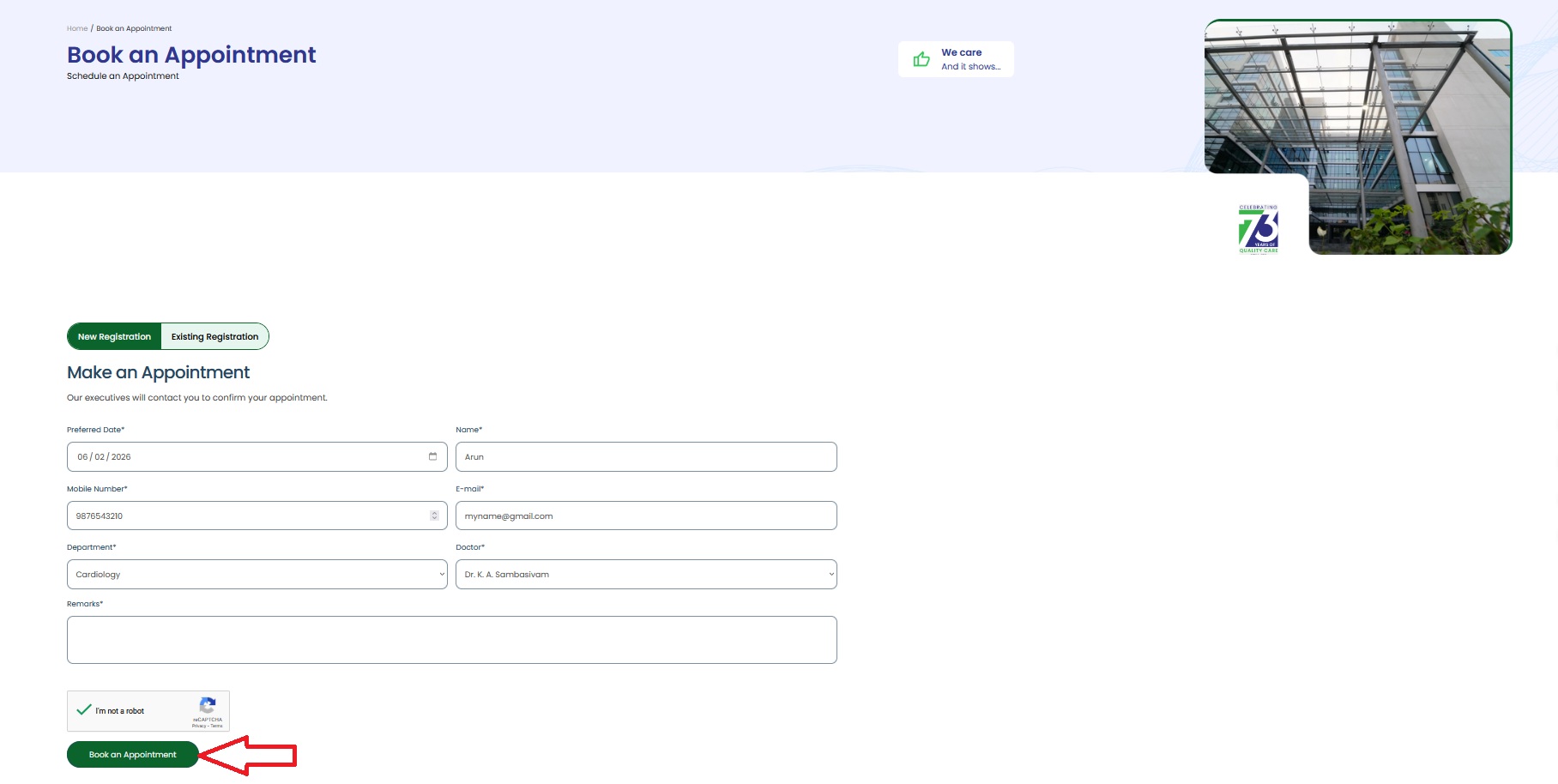This screenshot has height=784, width=1558.
Task: Open the Doctor dropdown showing Dr. K. A. Sambasivam
Action: coord(645,575)
